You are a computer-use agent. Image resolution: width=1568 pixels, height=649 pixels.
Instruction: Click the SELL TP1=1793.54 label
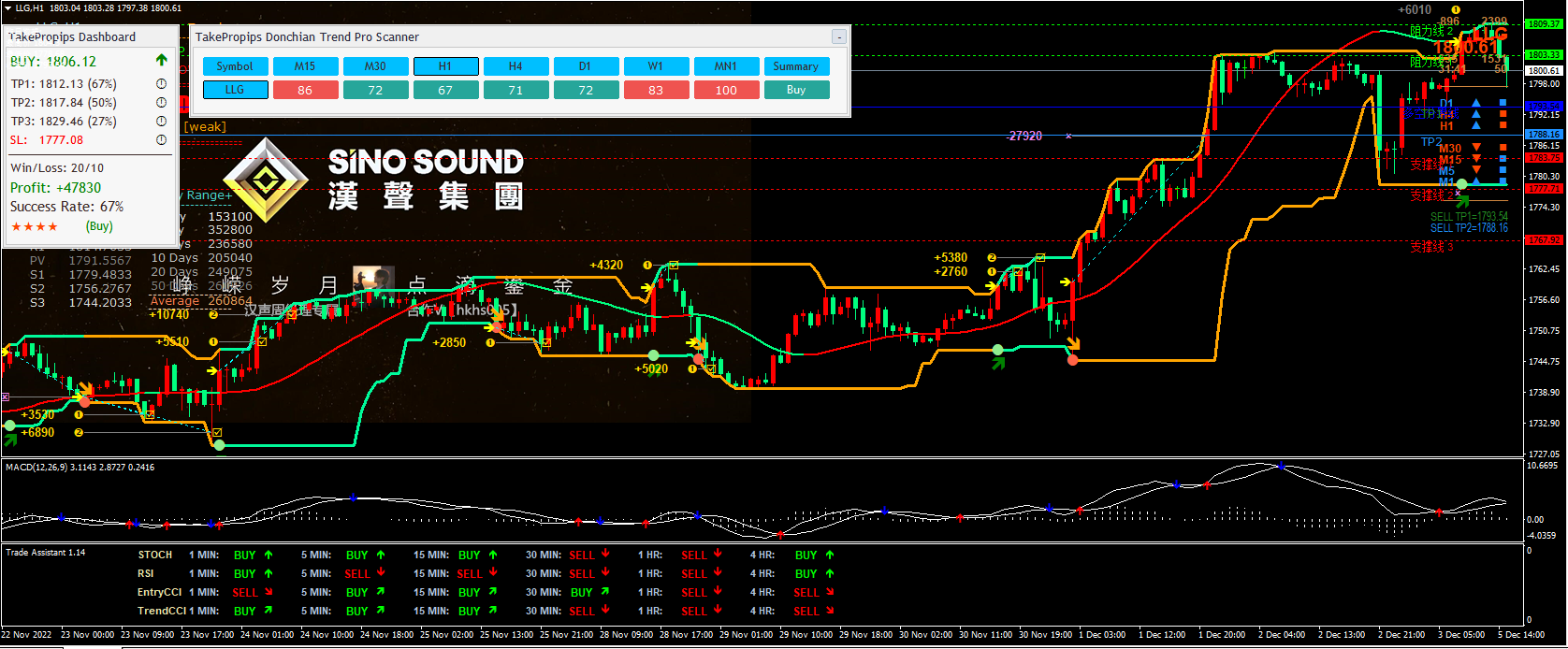click(x=1469, y=216)
